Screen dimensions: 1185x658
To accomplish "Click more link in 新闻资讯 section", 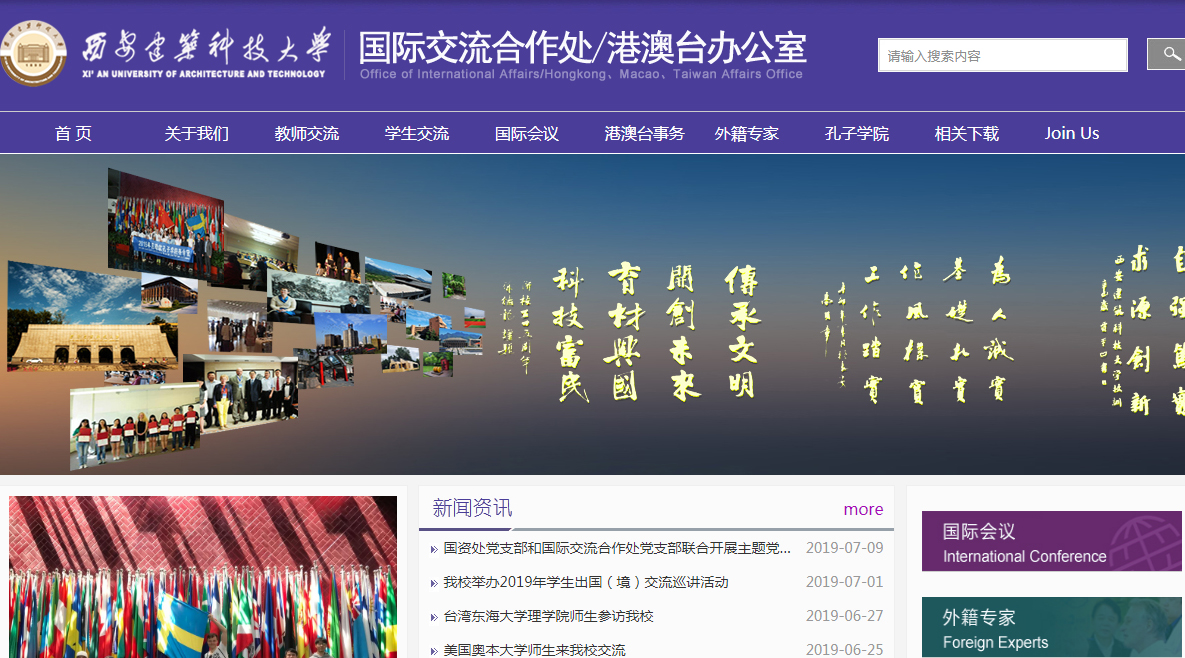I will pos(863,509).
